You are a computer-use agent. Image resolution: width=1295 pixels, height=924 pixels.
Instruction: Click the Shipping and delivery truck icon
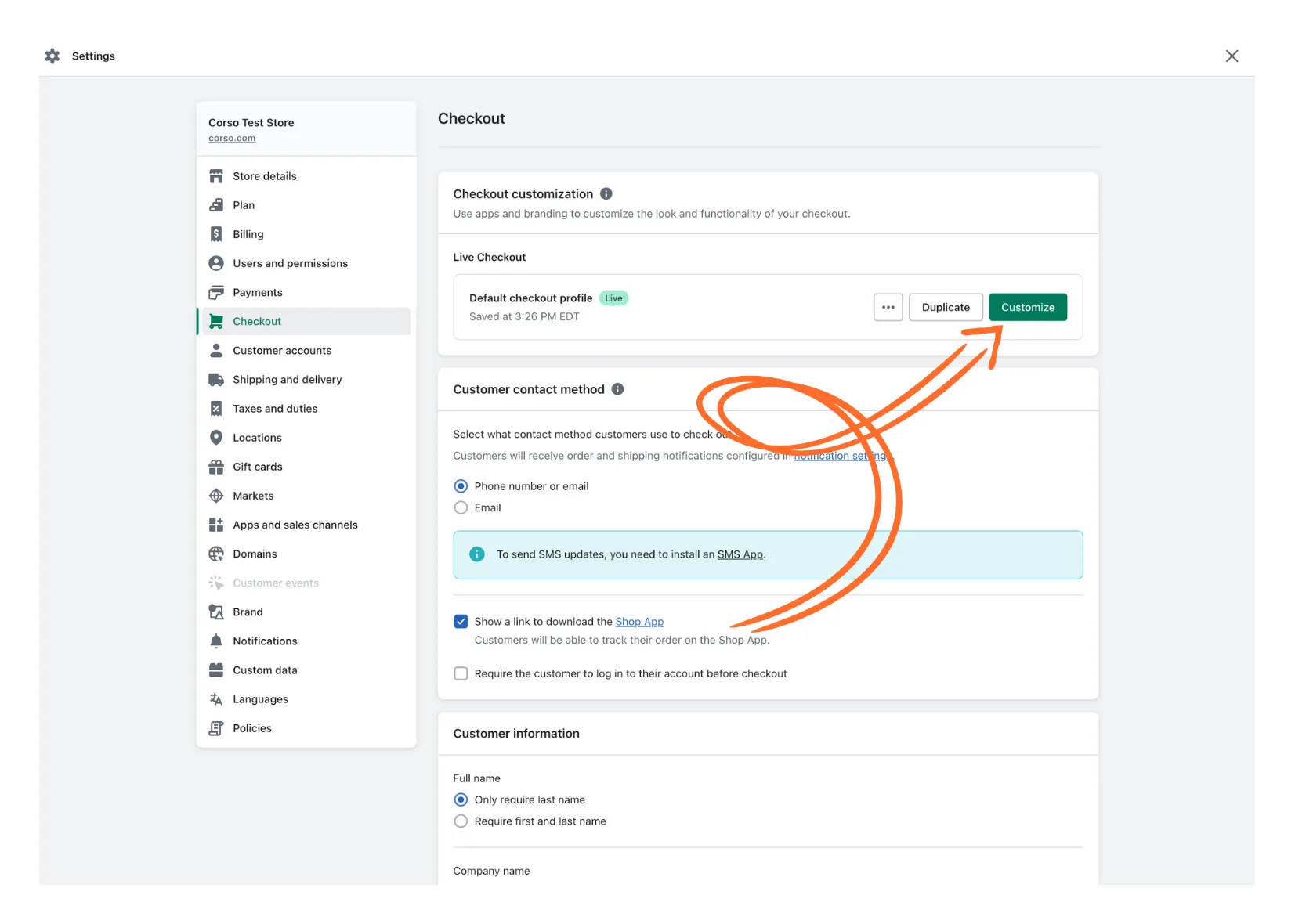tap(216, 379)
